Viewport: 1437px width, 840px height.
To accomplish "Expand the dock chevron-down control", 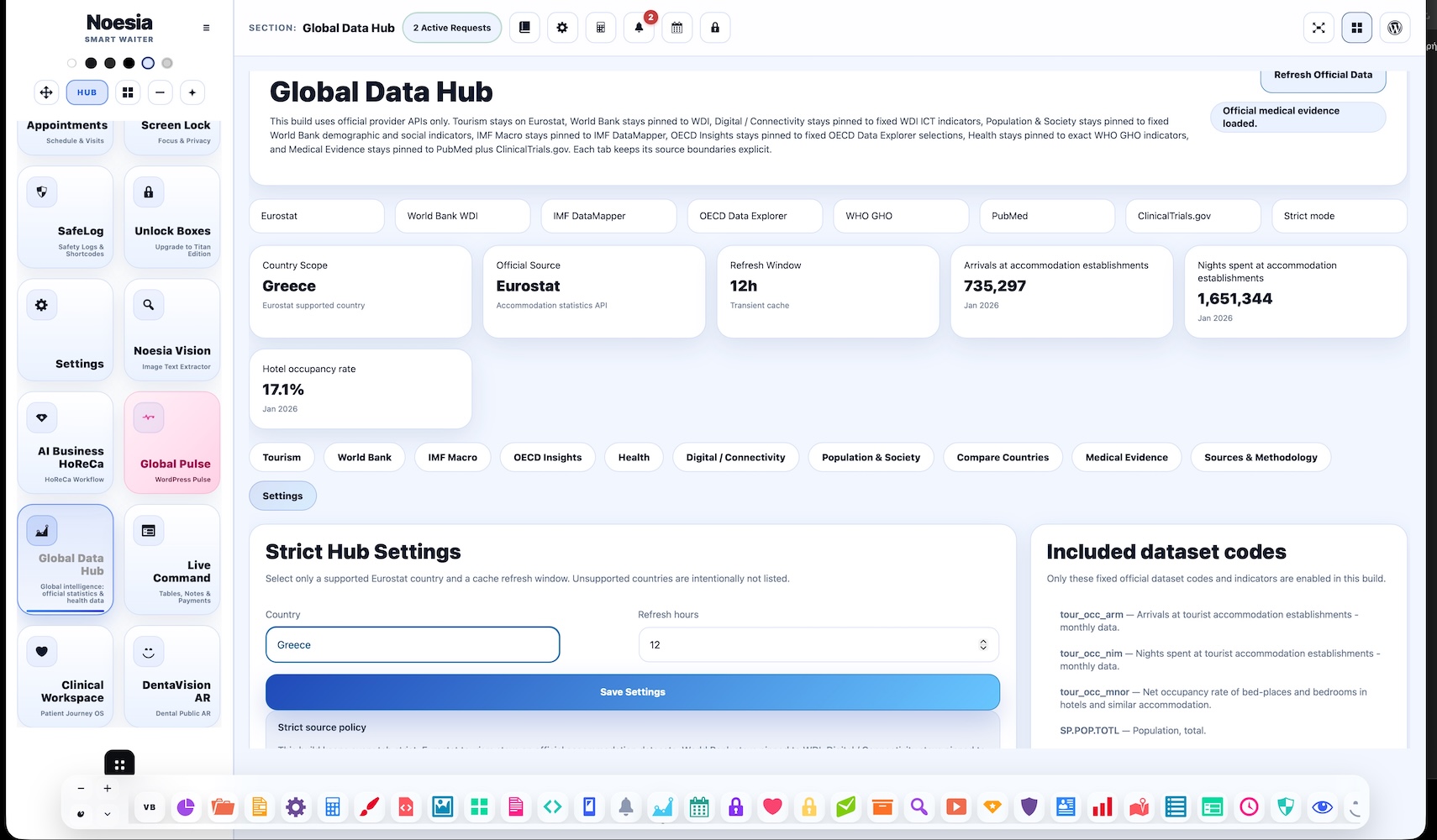I will point(108,814).
